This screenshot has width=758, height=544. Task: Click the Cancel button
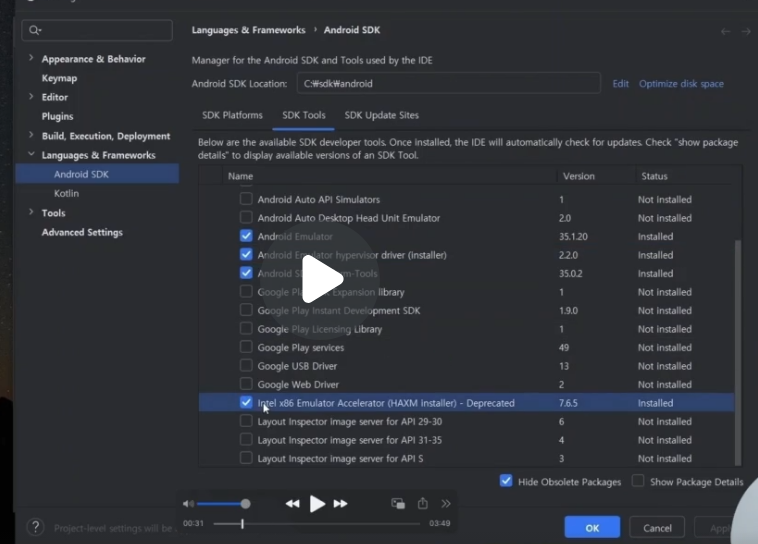pyautogui.click(x=657, y=527)
